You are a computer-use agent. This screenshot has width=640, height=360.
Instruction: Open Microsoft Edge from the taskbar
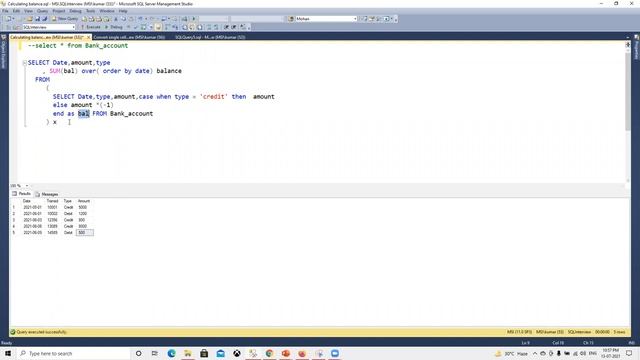171,353
